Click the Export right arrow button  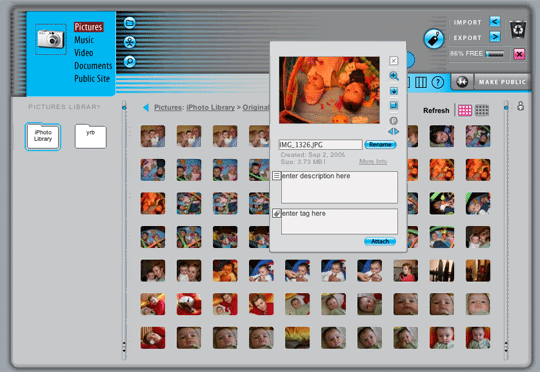click(495, 37)
